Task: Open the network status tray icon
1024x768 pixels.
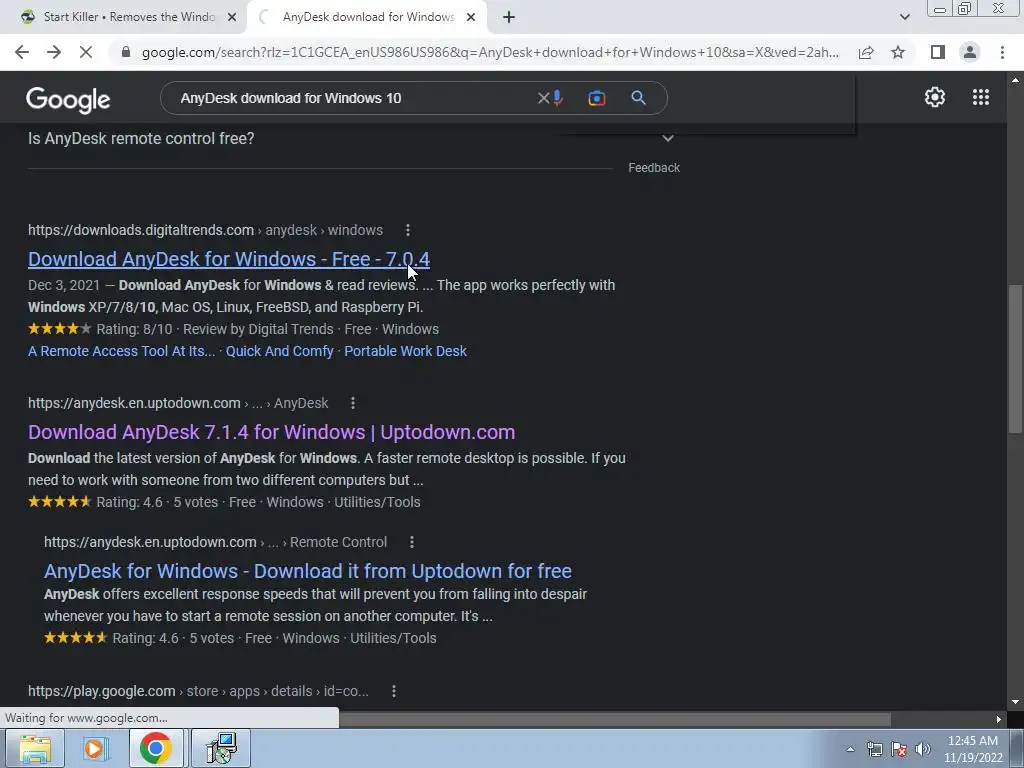Action: 874,749
